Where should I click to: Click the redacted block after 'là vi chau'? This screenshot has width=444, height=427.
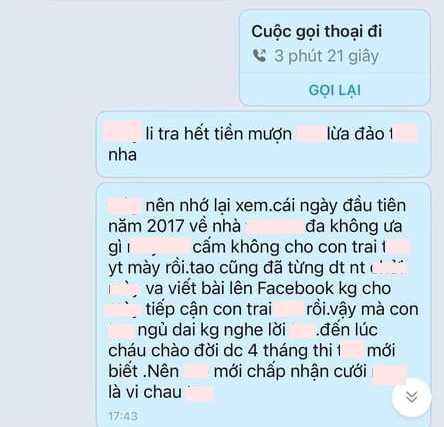(200, 393)
